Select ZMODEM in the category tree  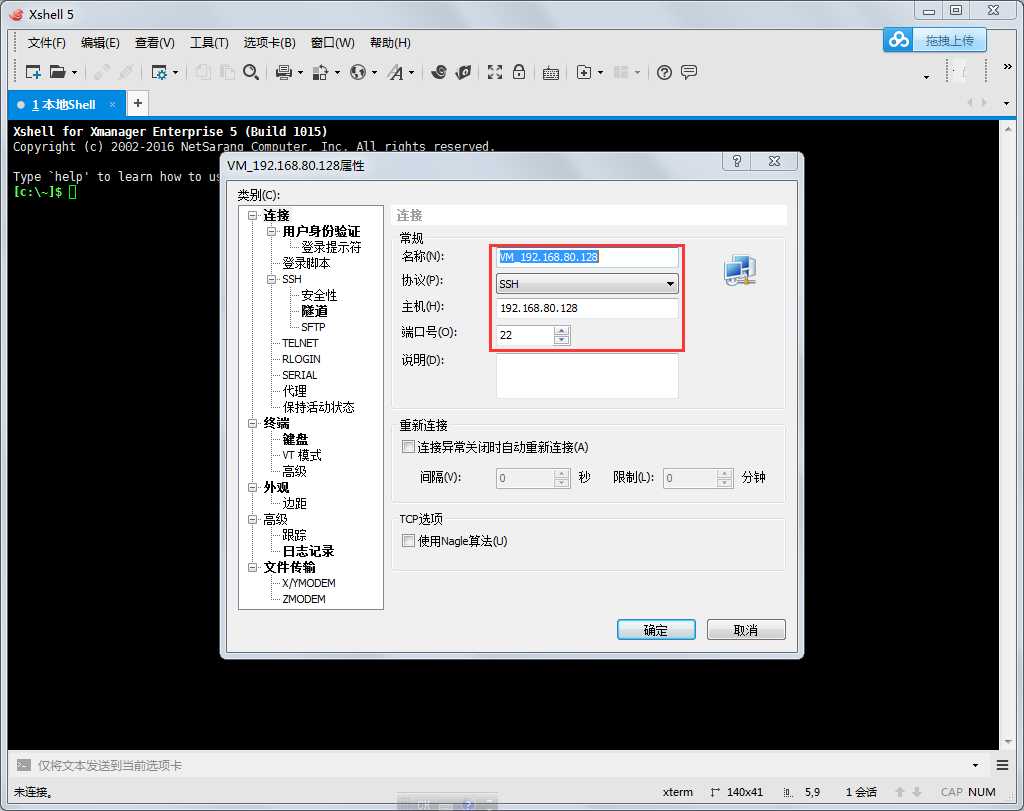tap(304, 599)
